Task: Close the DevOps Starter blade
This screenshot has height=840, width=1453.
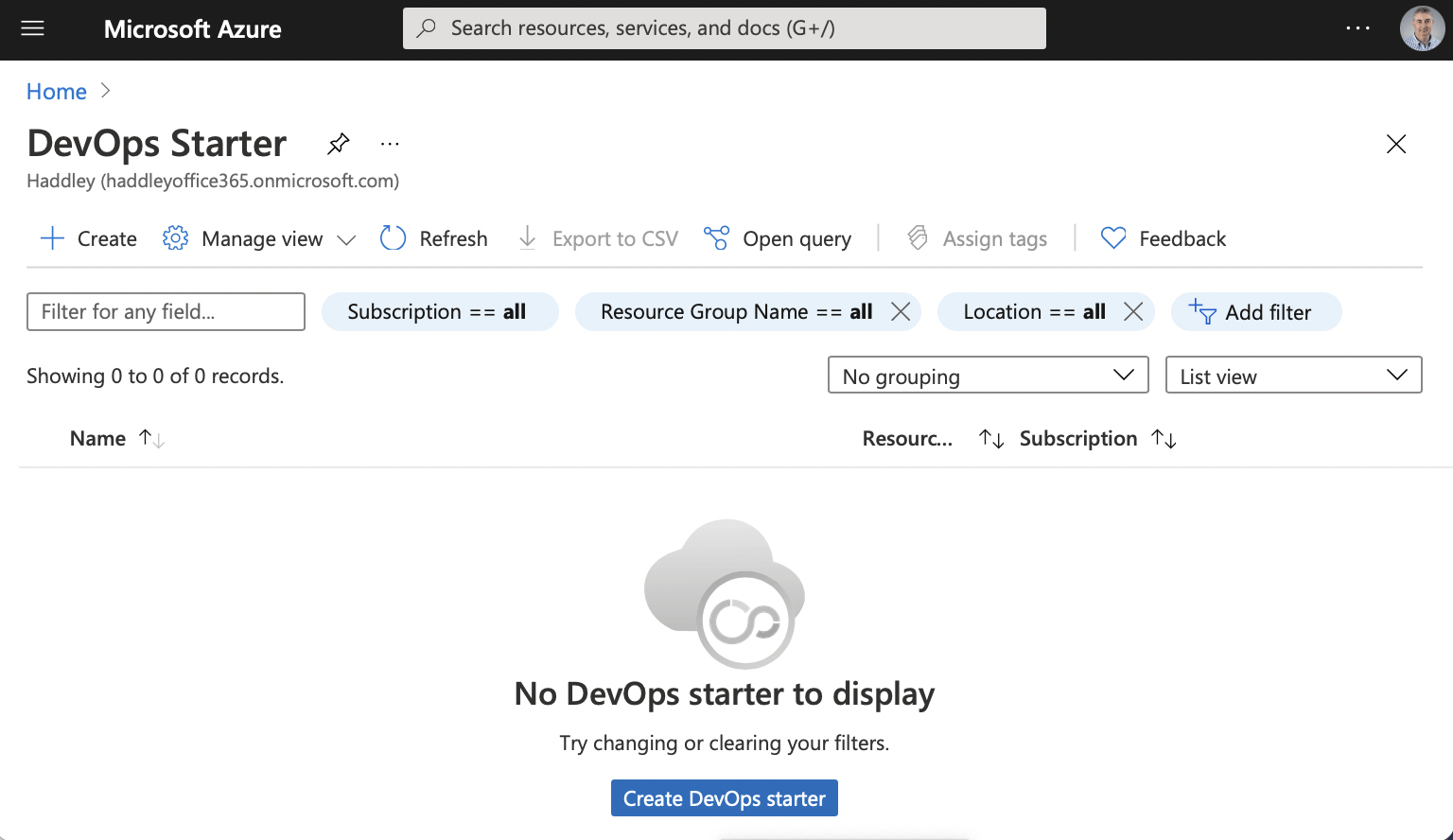Action: point(1395,144)
